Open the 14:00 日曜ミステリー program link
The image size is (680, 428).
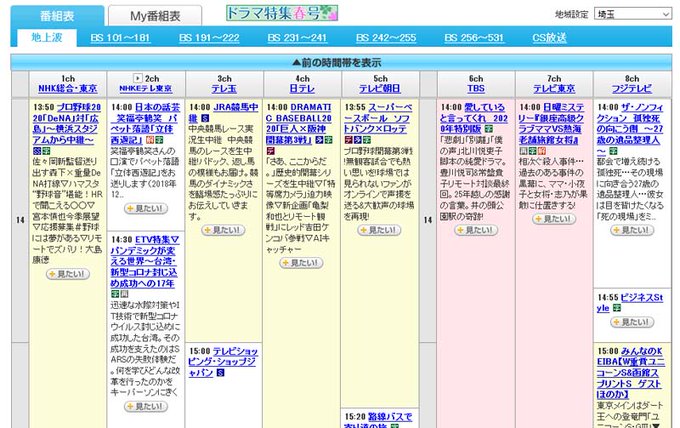551,124
